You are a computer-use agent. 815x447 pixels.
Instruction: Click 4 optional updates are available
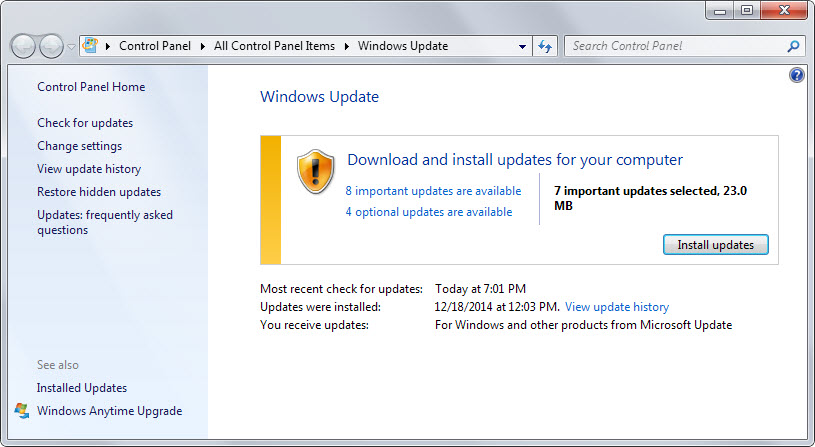click(x=429, y=212)
